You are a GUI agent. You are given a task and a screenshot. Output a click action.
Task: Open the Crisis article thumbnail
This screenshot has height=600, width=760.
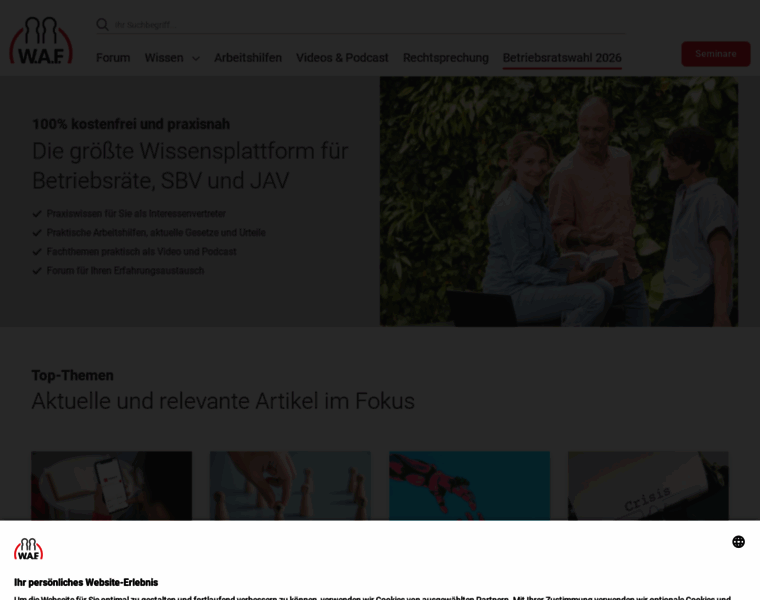(648, 486)
